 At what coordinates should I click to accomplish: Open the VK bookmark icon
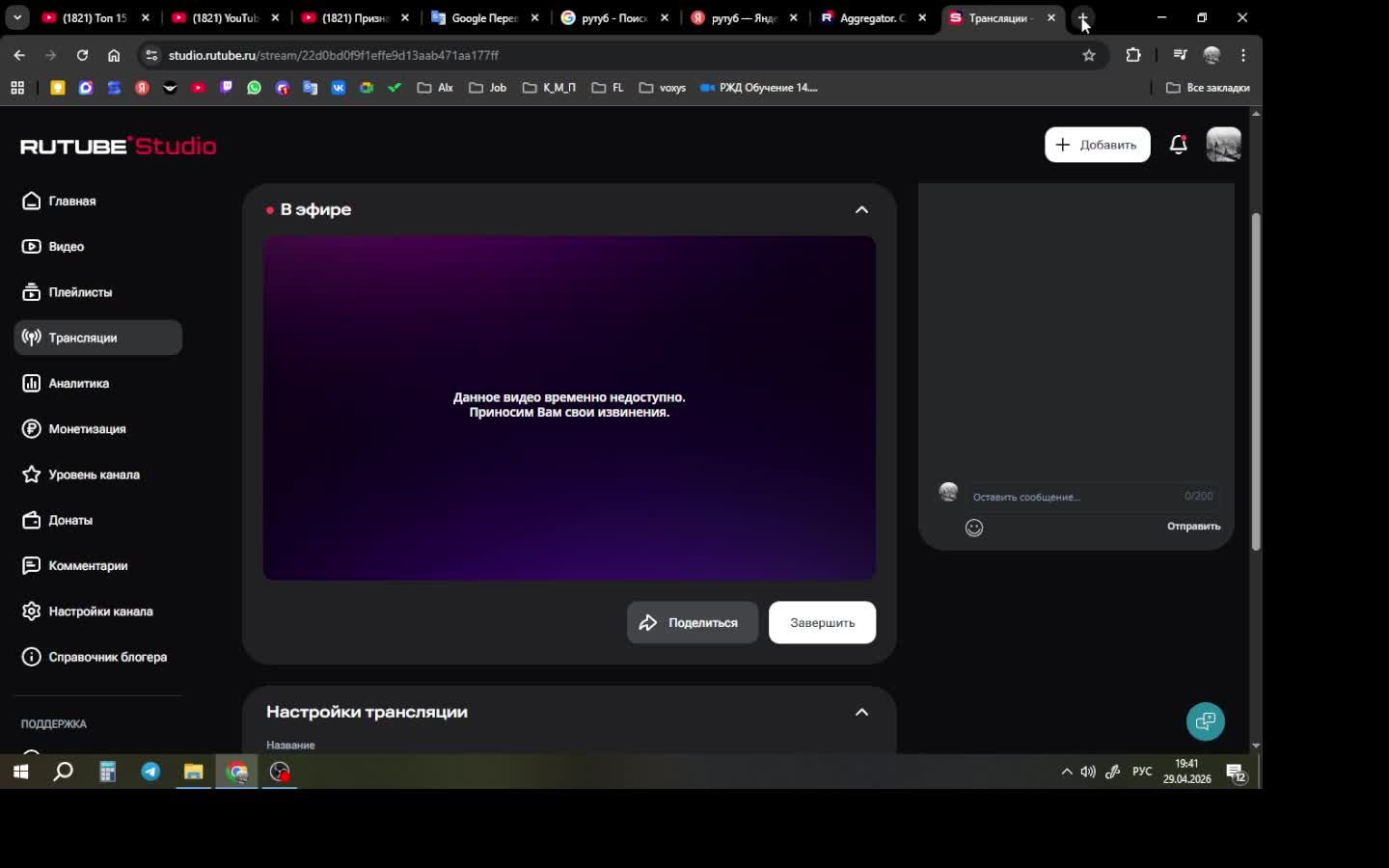click(x=339, y=88)
